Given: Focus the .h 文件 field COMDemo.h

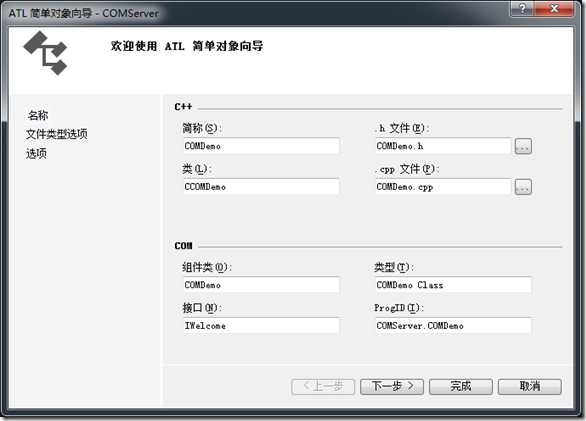Looking at the screenshot, I should coord(443,146).
